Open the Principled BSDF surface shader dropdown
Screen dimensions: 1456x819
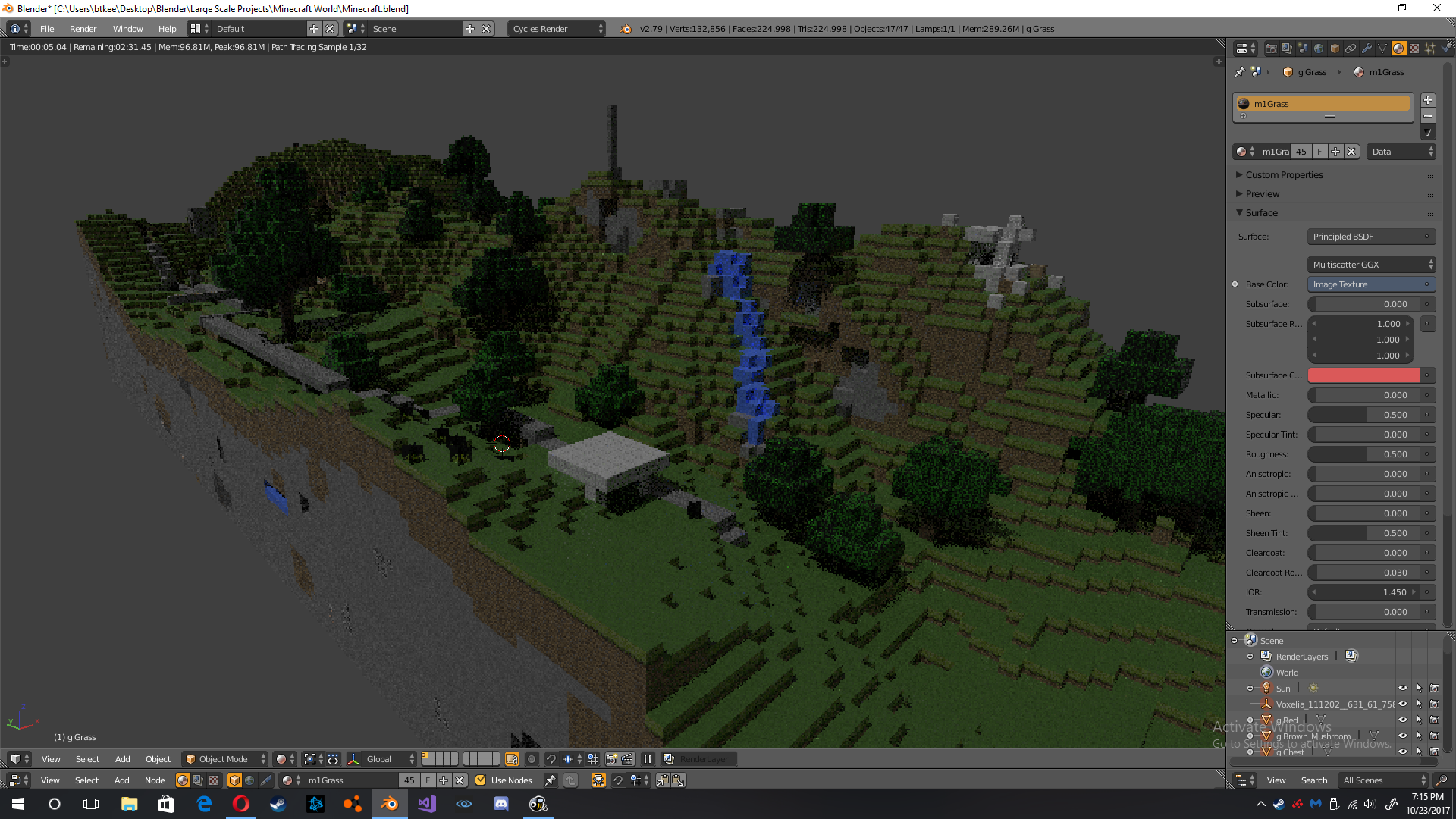click(1371, 237)
